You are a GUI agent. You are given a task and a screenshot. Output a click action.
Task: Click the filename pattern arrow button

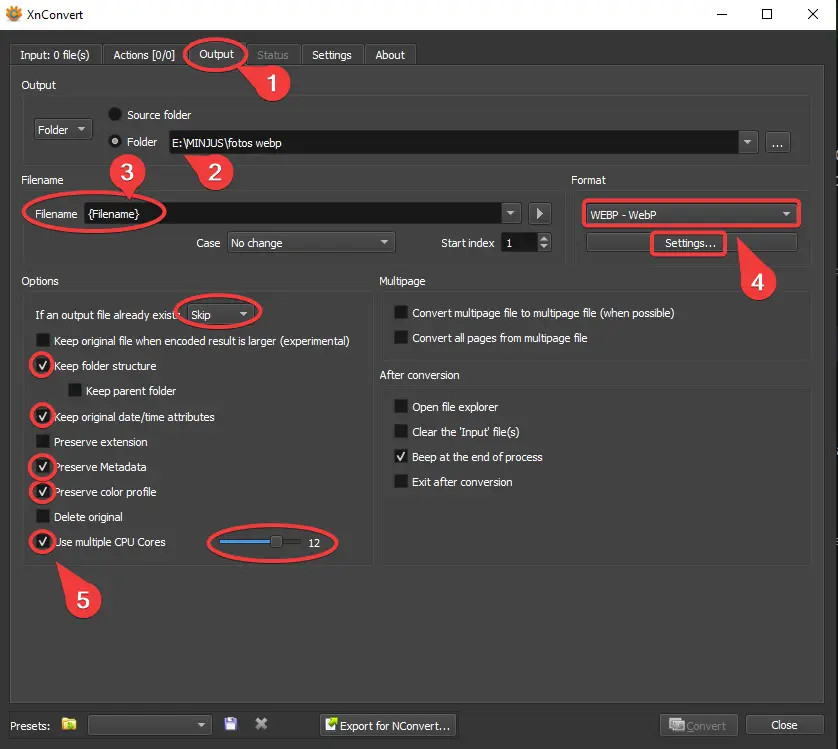coord(540,213)
